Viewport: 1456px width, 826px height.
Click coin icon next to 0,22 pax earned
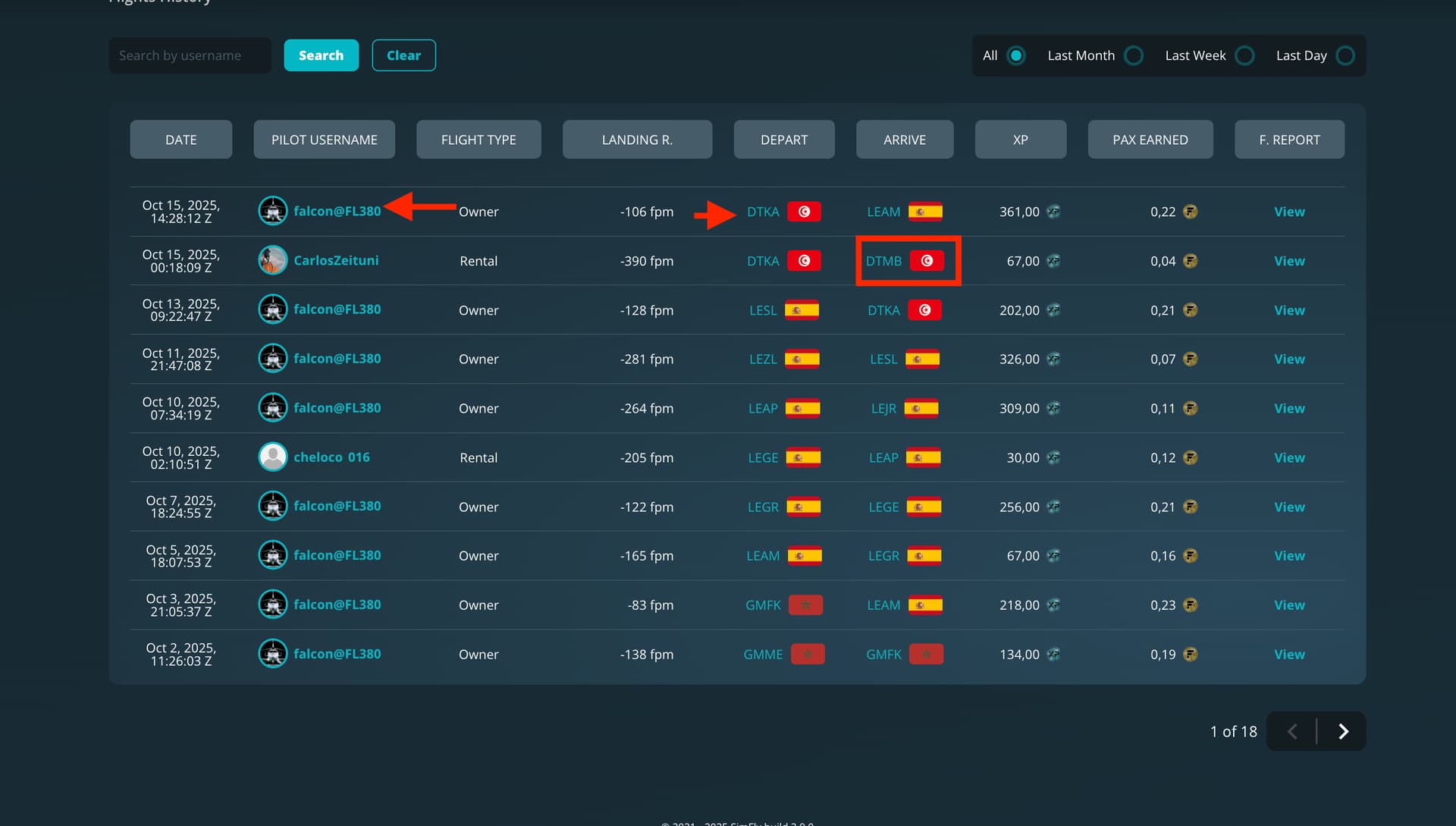(x=1191, y=212)
